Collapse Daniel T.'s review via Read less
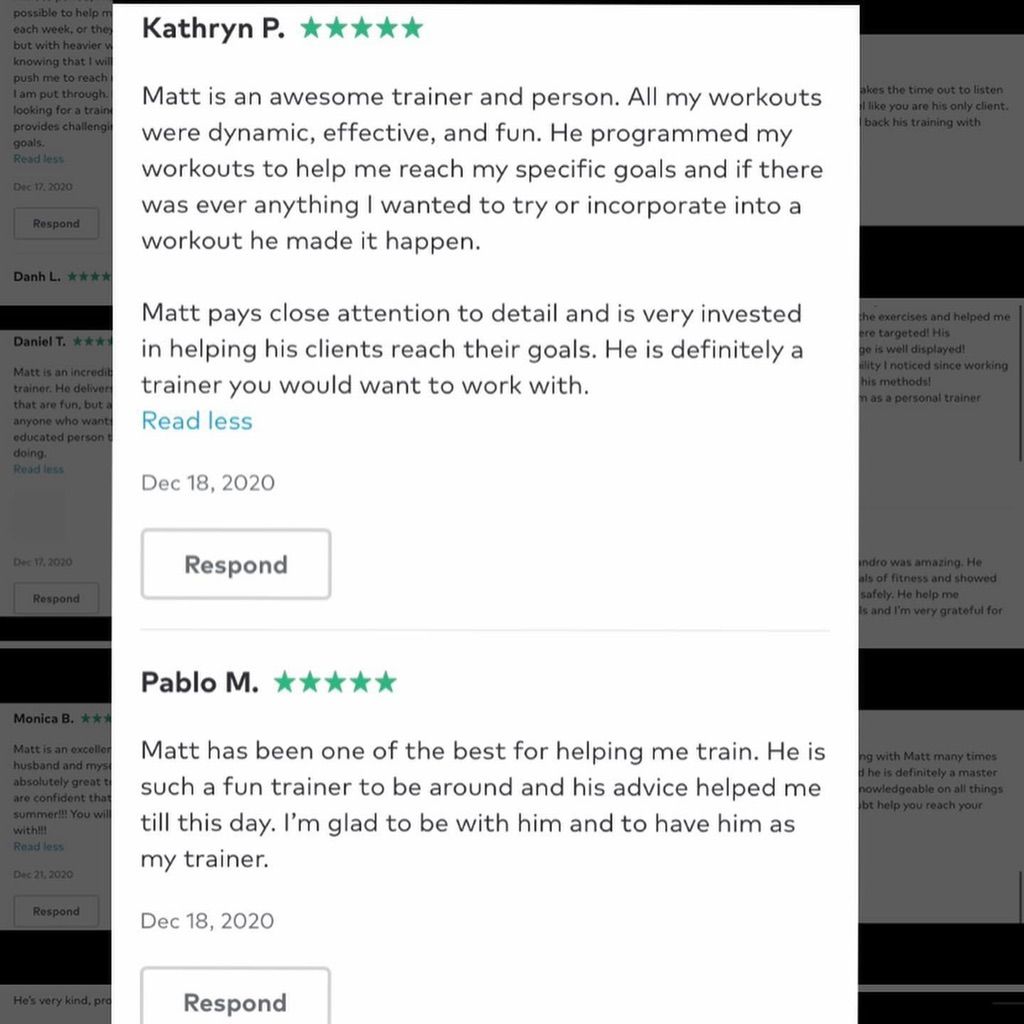1024x1024 pixels. point(39,469)
